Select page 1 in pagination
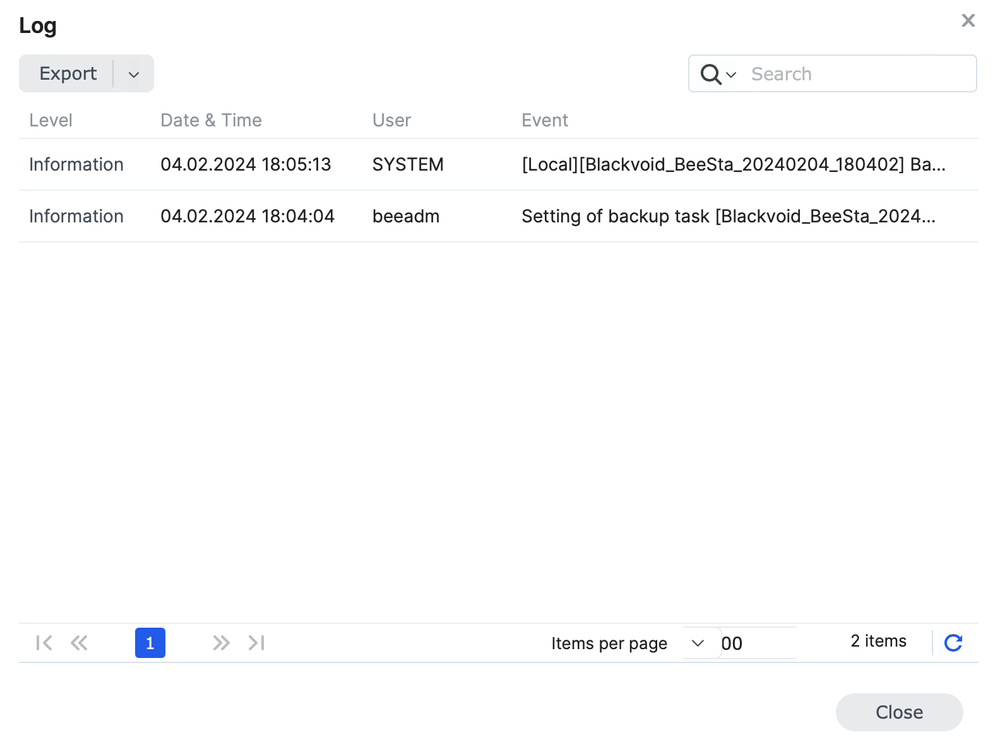Viewport: 1000px width, 744px height. coord(150,643)
